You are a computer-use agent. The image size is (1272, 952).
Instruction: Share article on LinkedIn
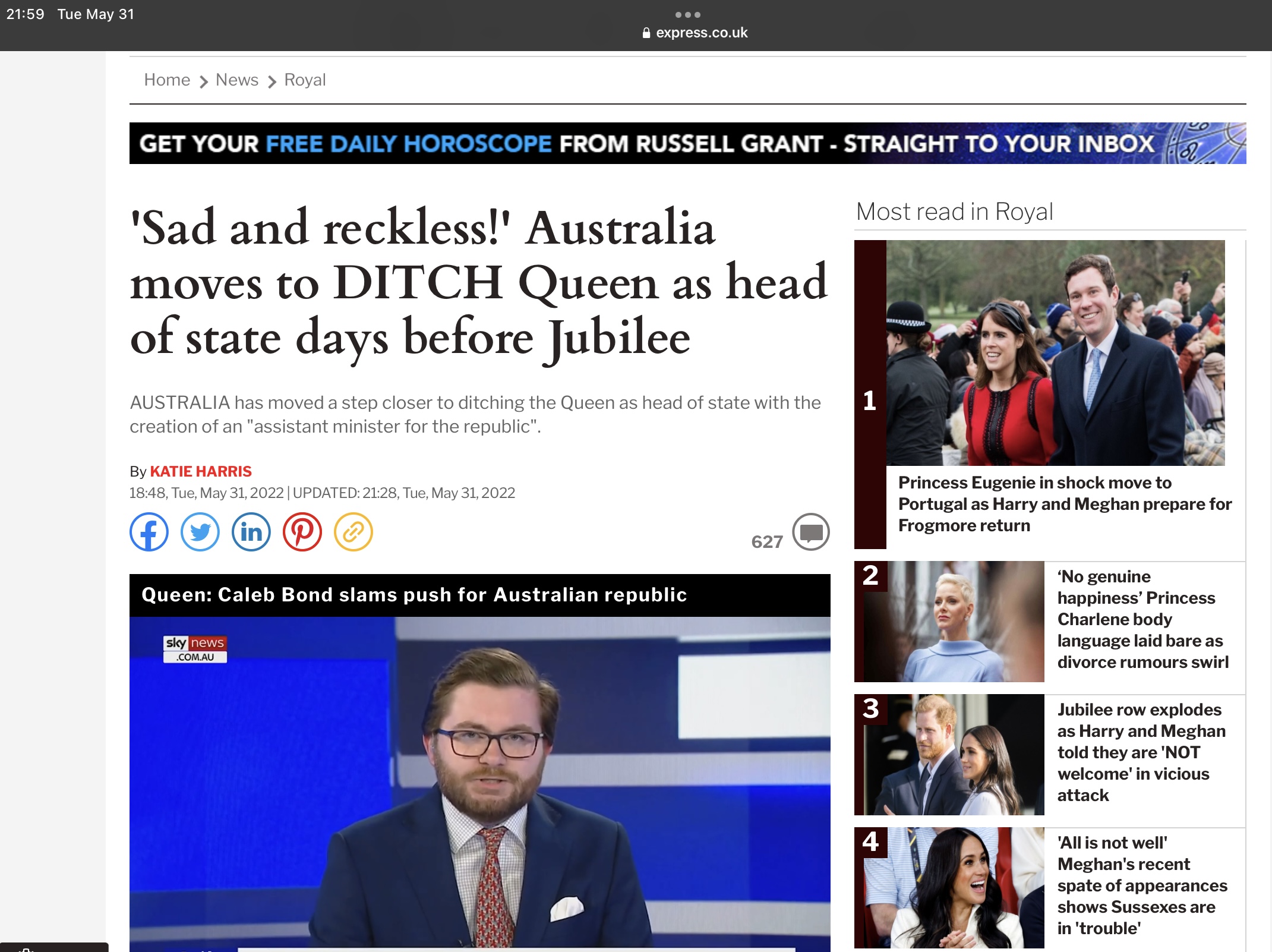click(251, 532)
